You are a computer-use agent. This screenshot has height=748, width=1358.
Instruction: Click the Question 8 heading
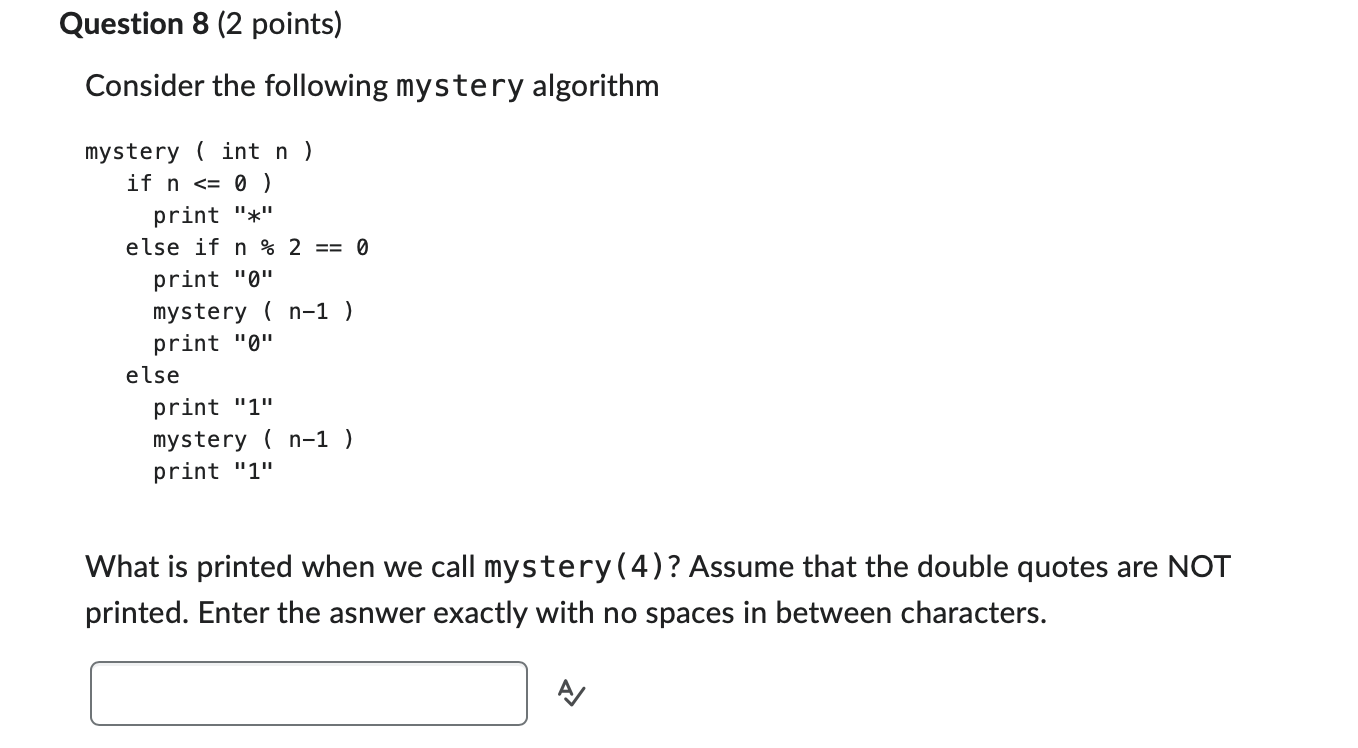tap(134, 24)
